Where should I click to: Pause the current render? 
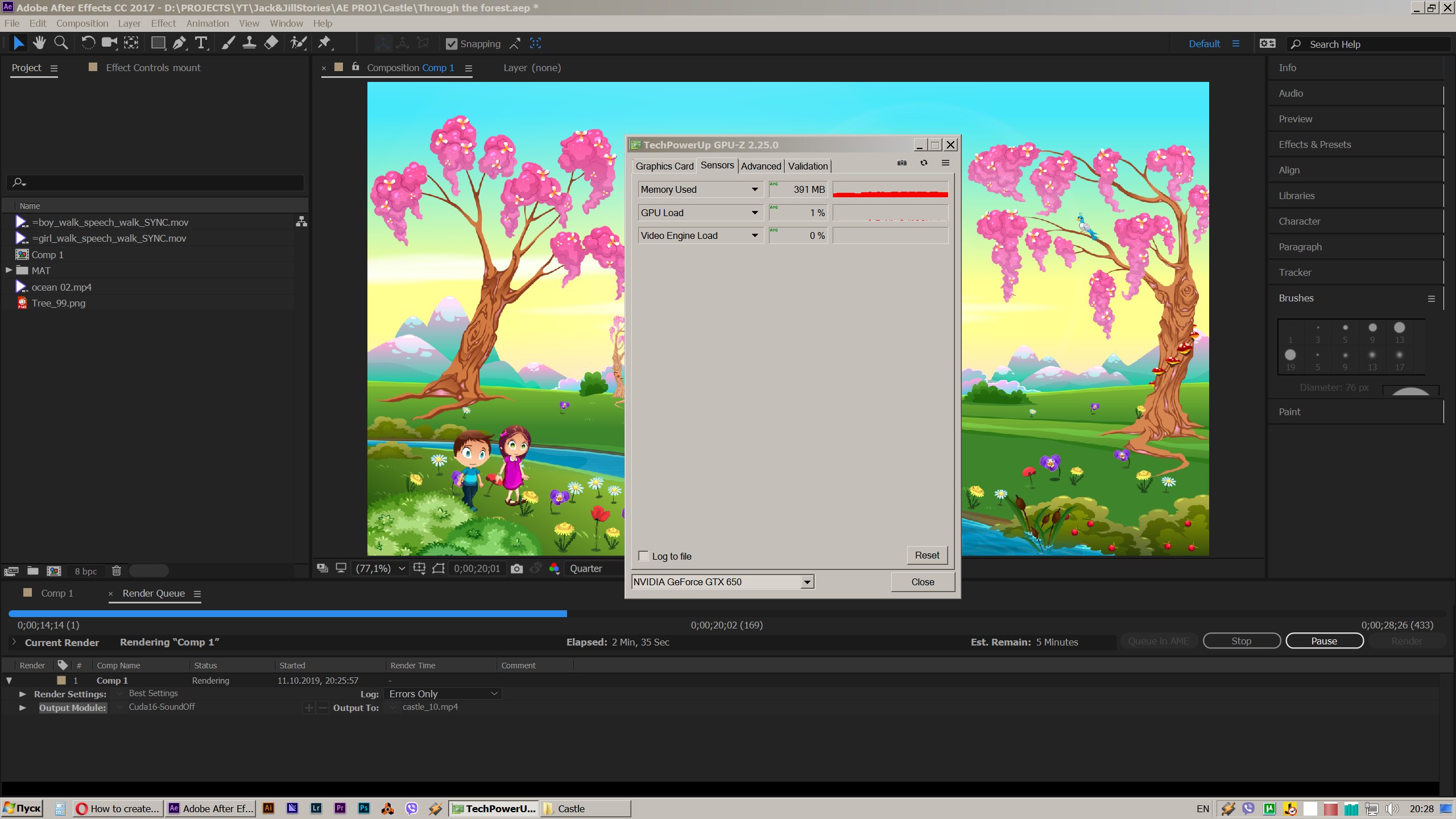click(x=1324, y=641)
